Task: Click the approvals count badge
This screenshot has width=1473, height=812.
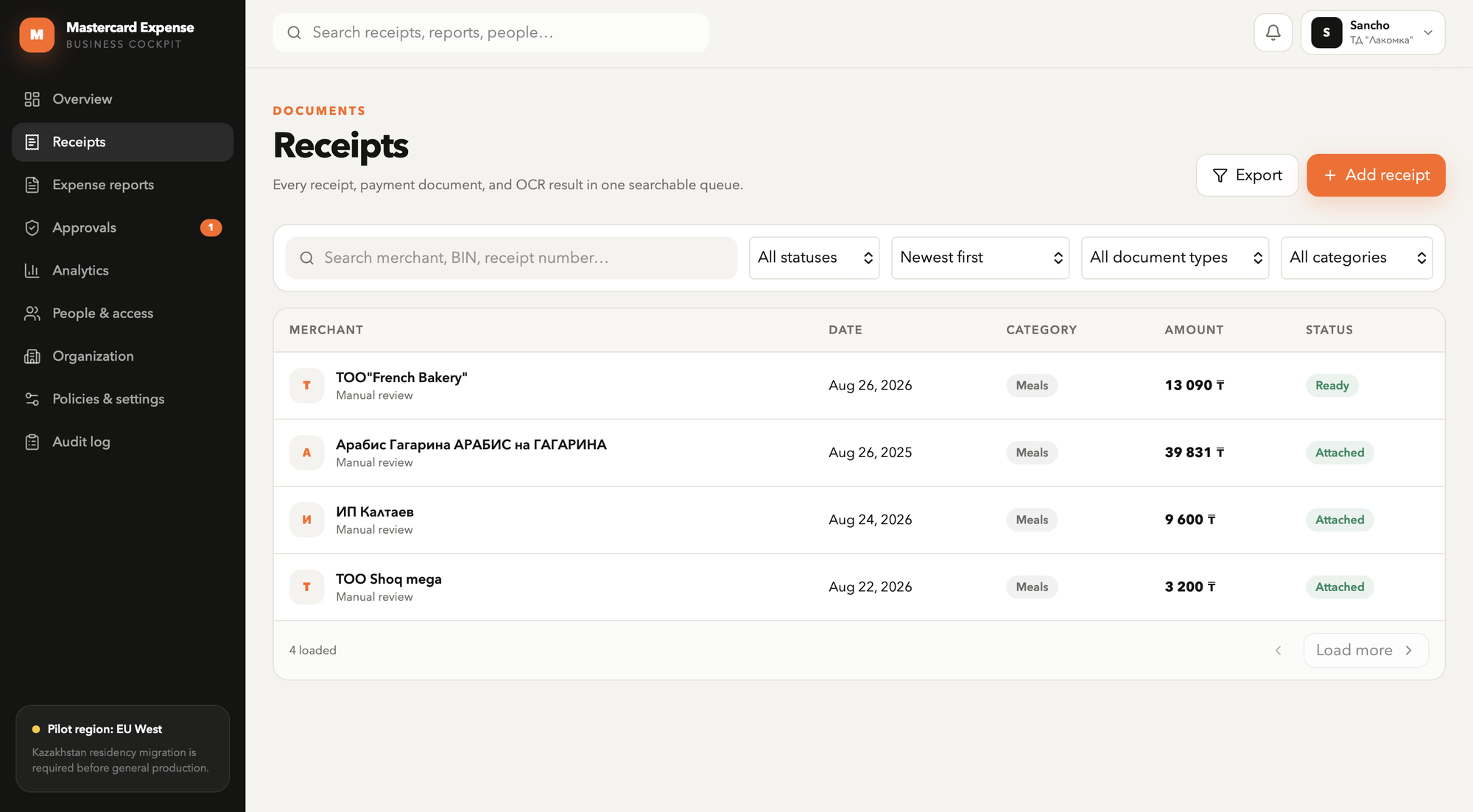Action: pos(211,227)
